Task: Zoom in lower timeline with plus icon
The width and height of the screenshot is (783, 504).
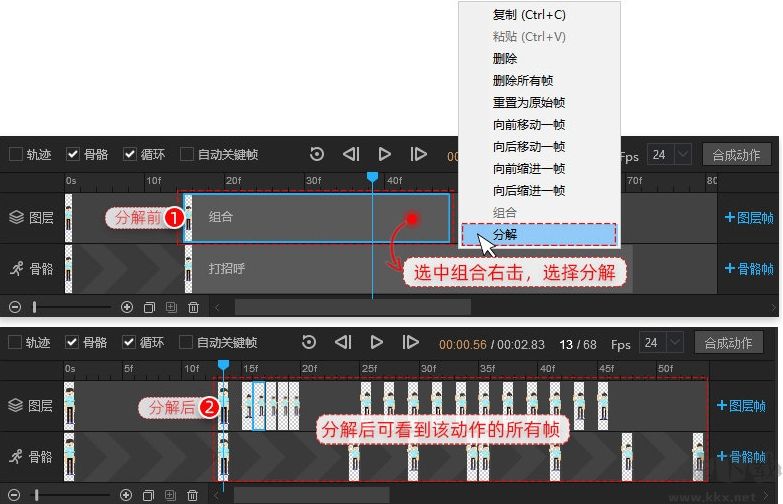Action: tap(126, 495)
